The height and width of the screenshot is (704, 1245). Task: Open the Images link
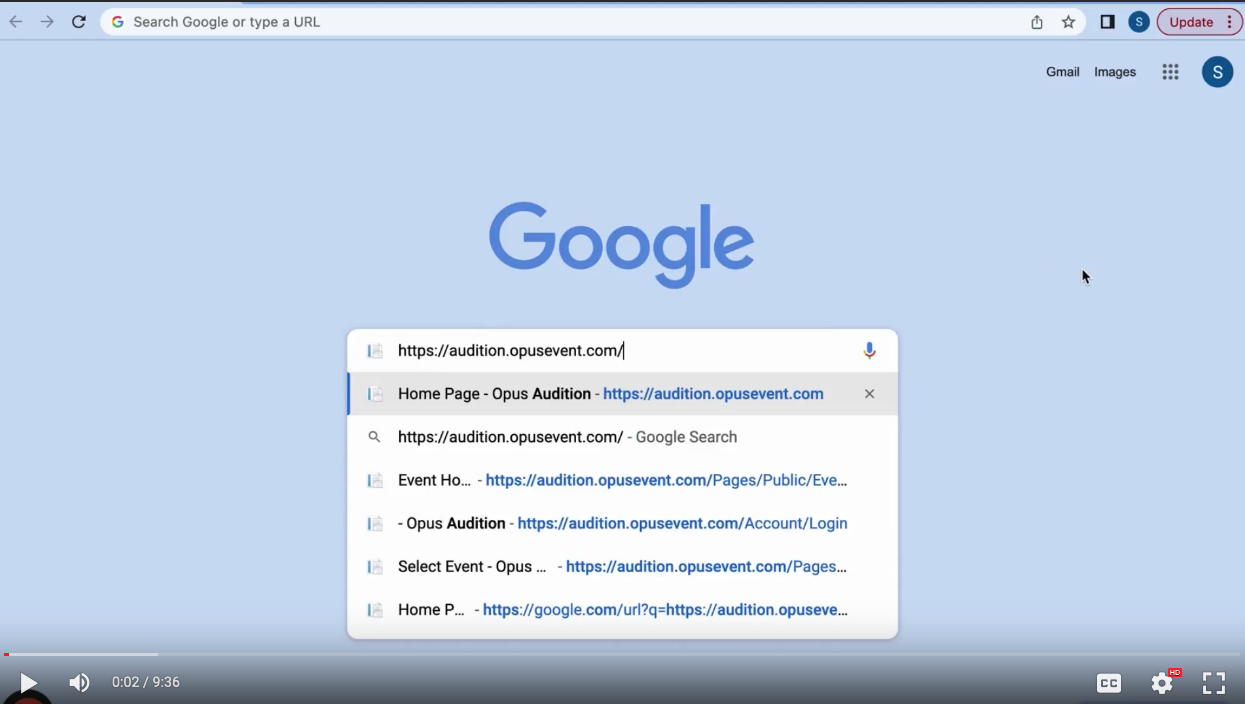(1115, 72)
